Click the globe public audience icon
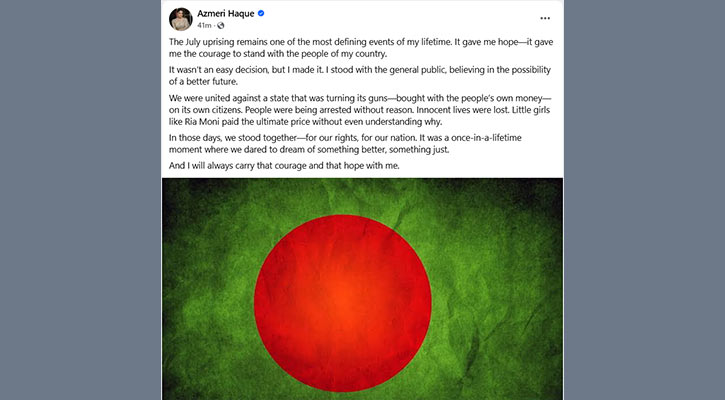This screenshot has height=400, width=725. click(221, 25)
